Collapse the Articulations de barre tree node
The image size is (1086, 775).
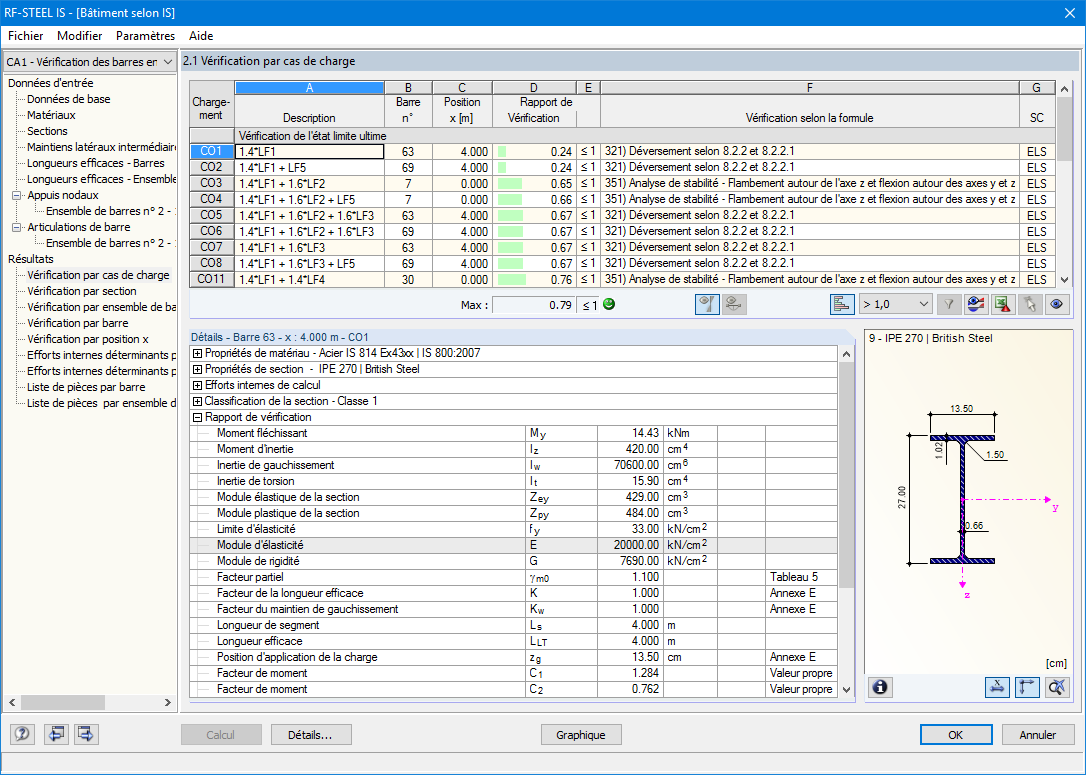click(x=17, y=227)
